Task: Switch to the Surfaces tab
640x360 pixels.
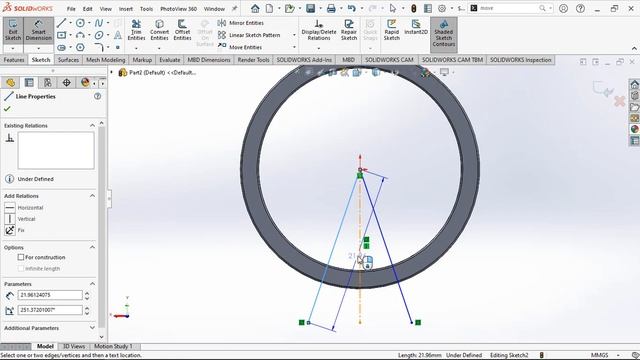Action: (x=68, y=60)
